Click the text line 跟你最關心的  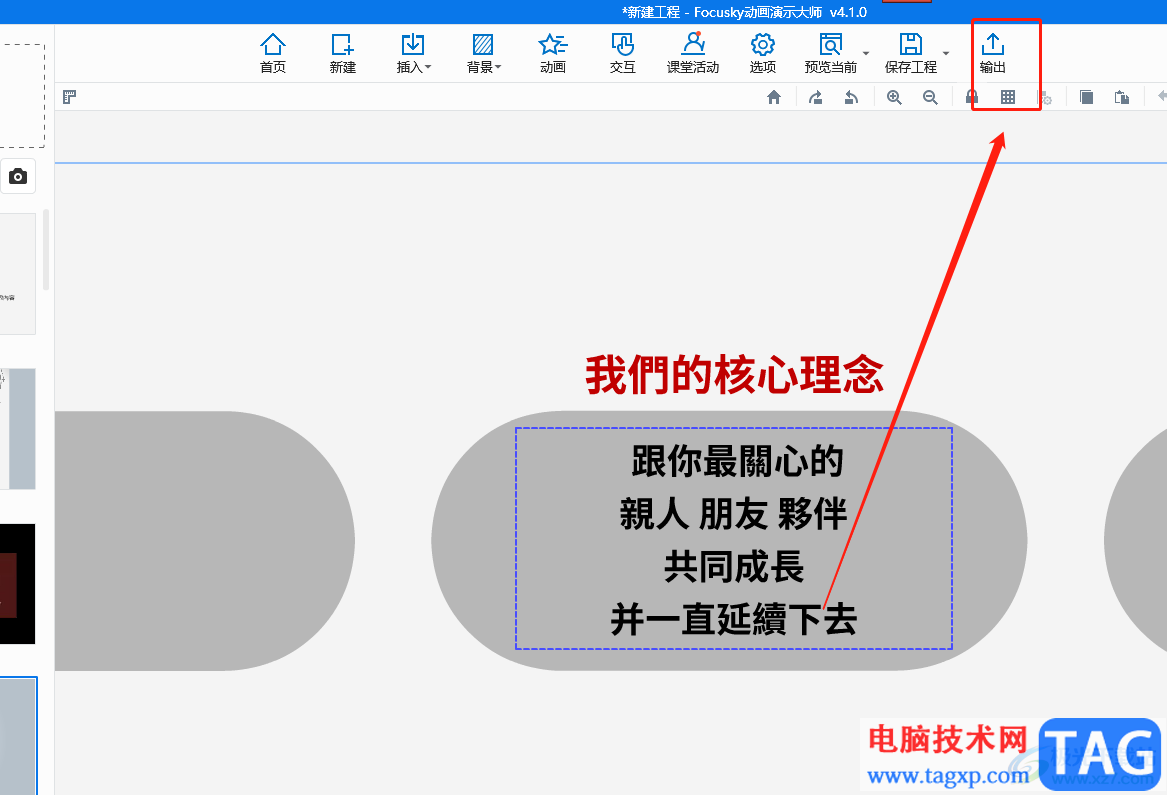pos(737,462)
